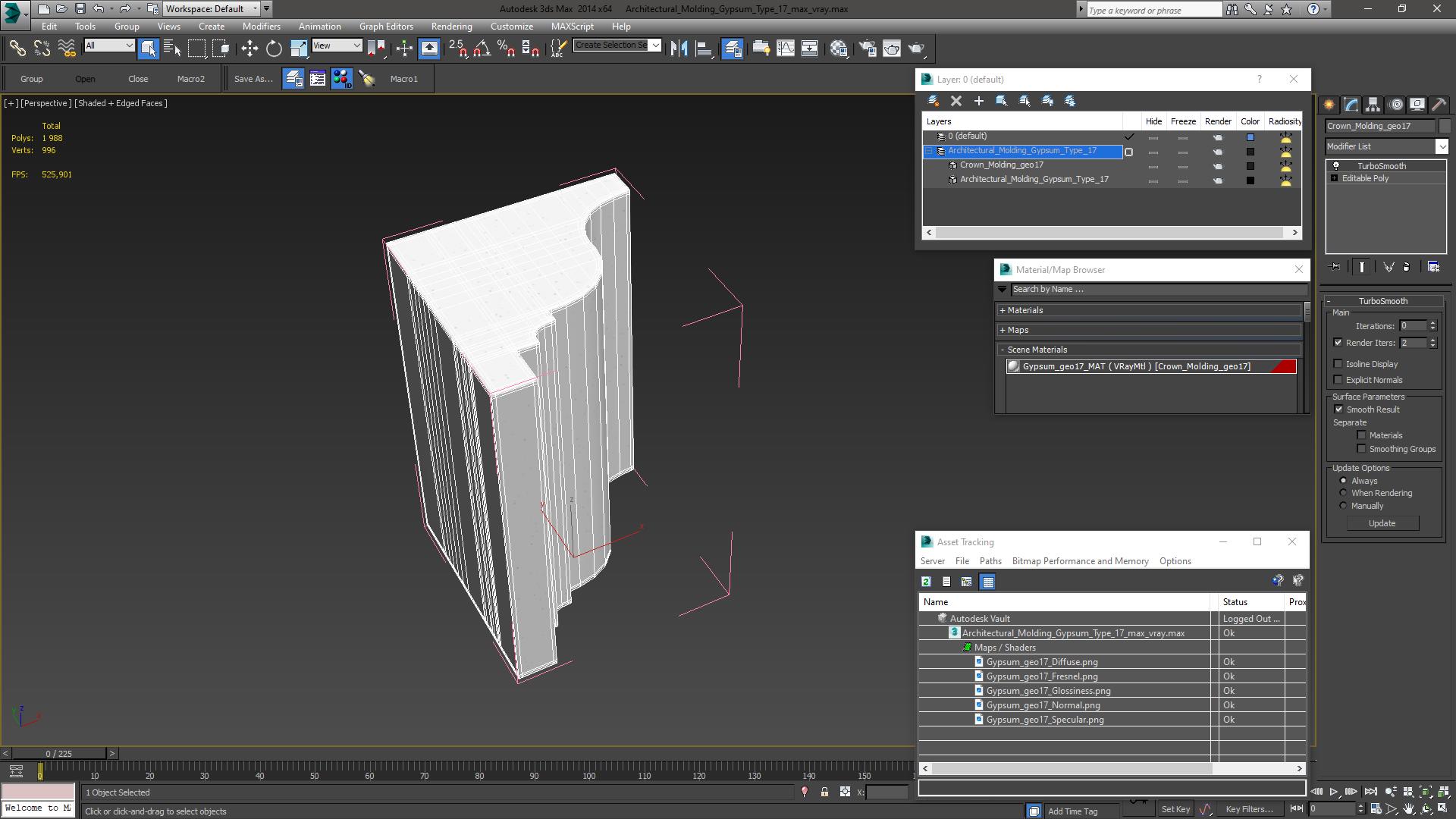
Task: Click the Key Filters... button
Action: click(x=1250, y=809)
